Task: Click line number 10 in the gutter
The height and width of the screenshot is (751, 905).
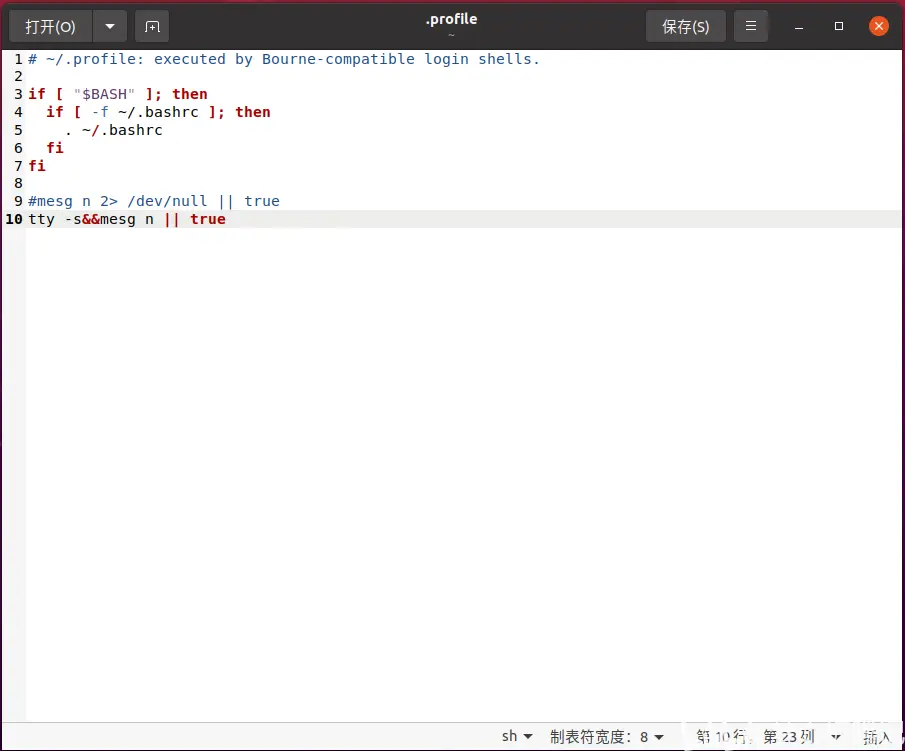Action: point(13,219)
